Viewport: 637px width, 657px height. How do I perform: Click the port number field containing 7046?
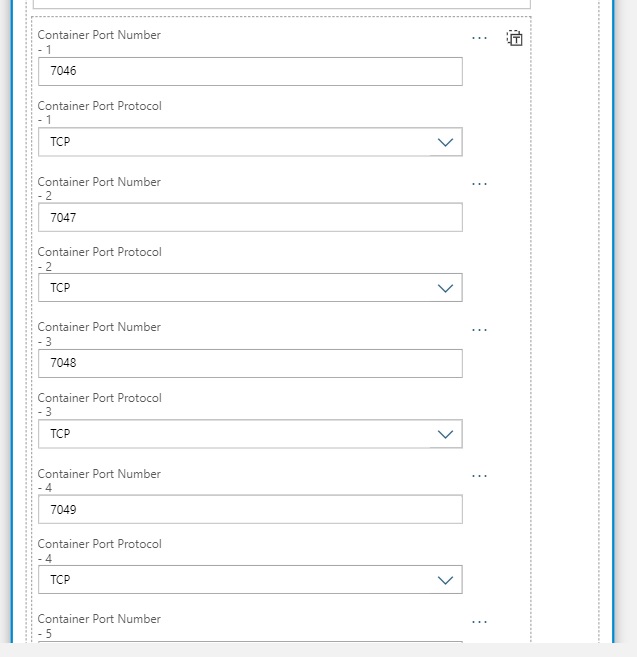(x=250, y=71)
